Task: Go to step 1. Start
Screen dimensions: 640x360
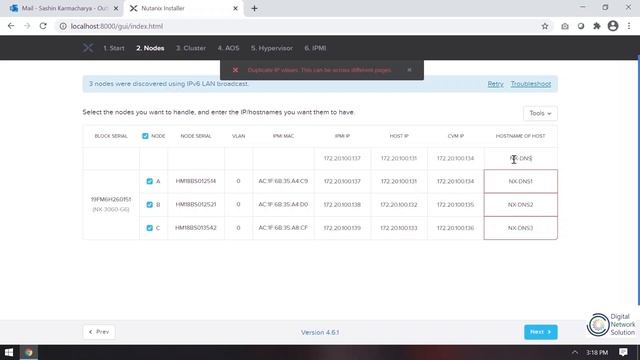Action: (114, 48)
